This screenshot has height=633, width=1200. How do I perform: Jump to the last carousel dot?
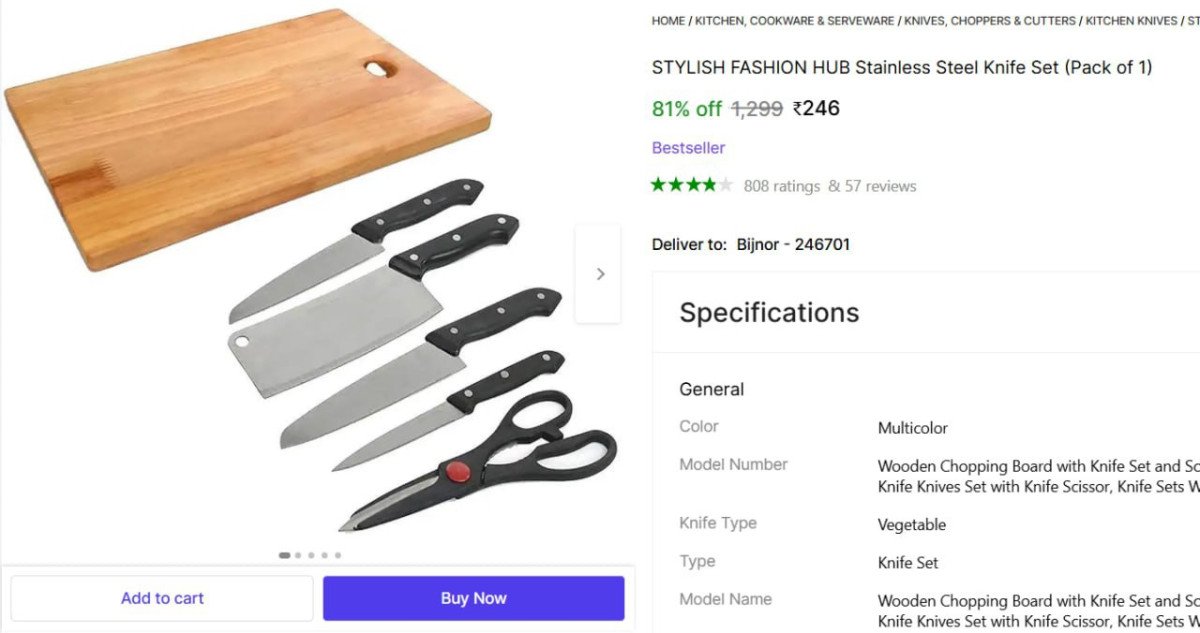[x=338, y=555]
